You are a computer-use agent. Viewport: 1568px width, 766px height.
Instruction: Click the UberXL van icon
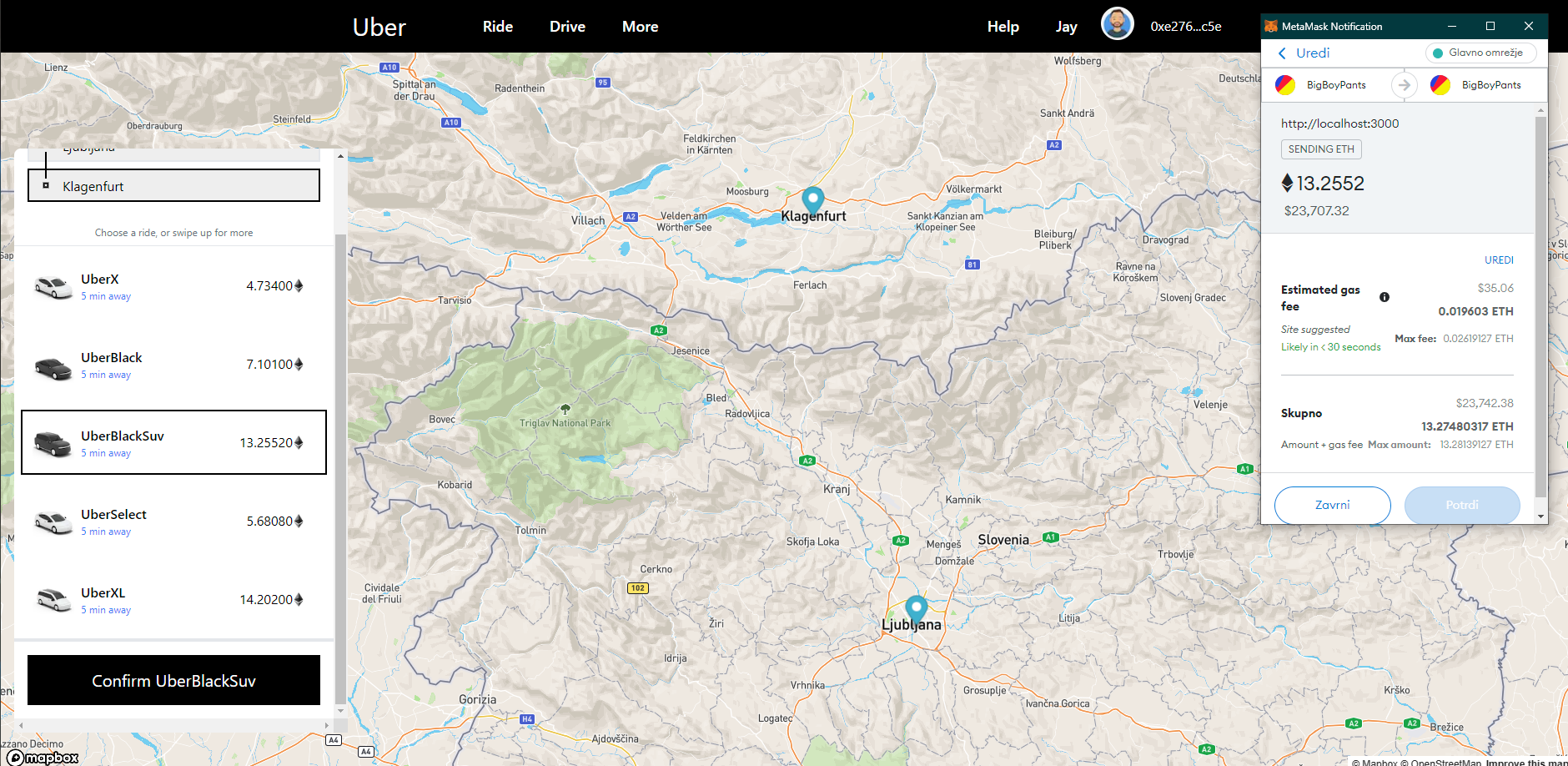point(54,599)
